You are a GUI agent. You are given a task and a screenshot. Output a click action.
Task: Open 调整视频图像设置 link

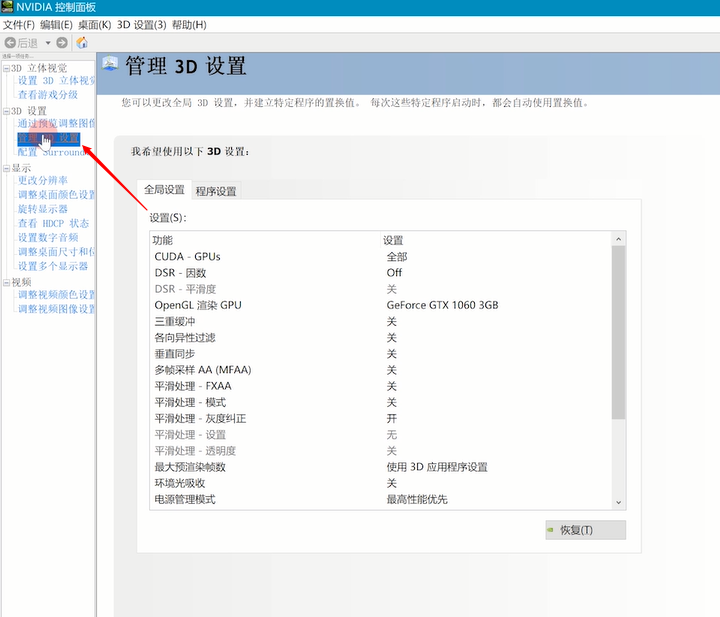pos(56,308)
